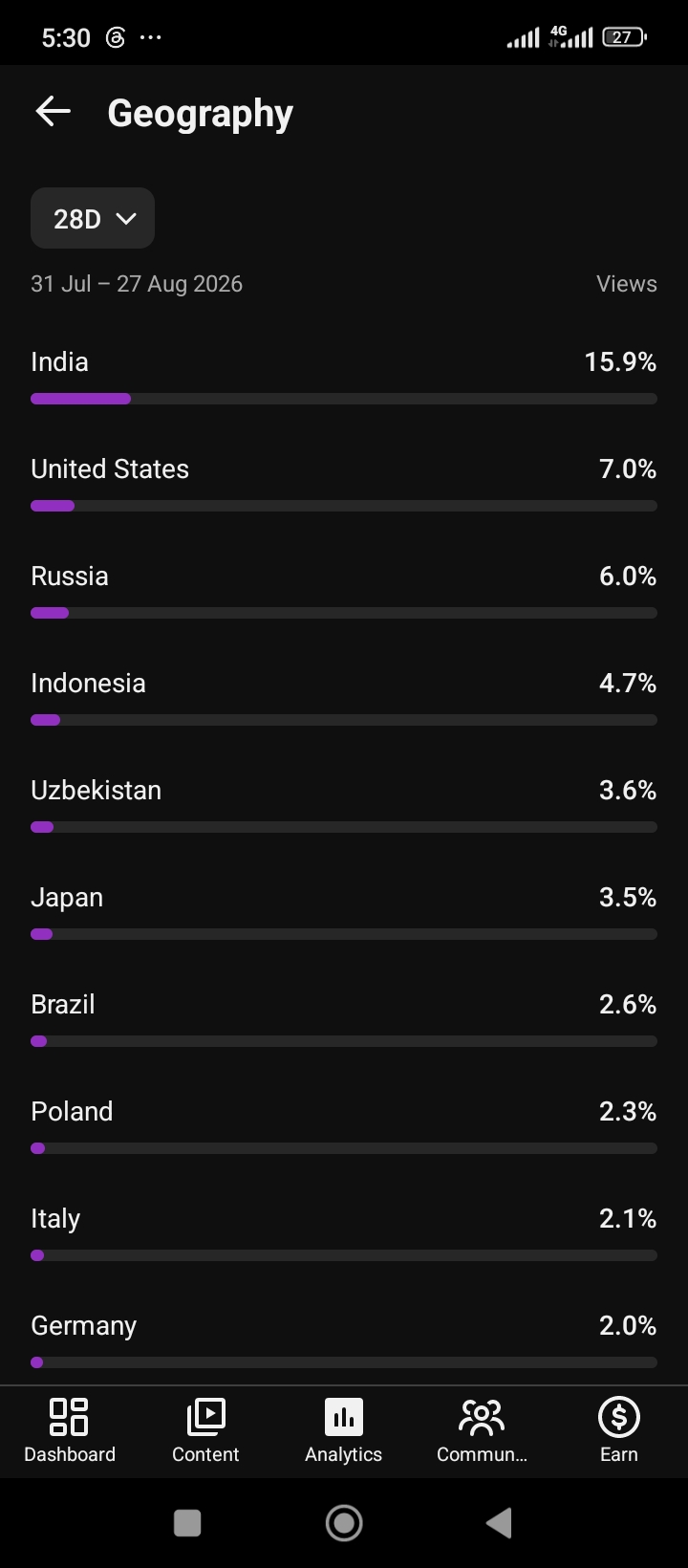Go back using the arrow icon
The height and width of the screenshot is (1568, 688).
54,112
